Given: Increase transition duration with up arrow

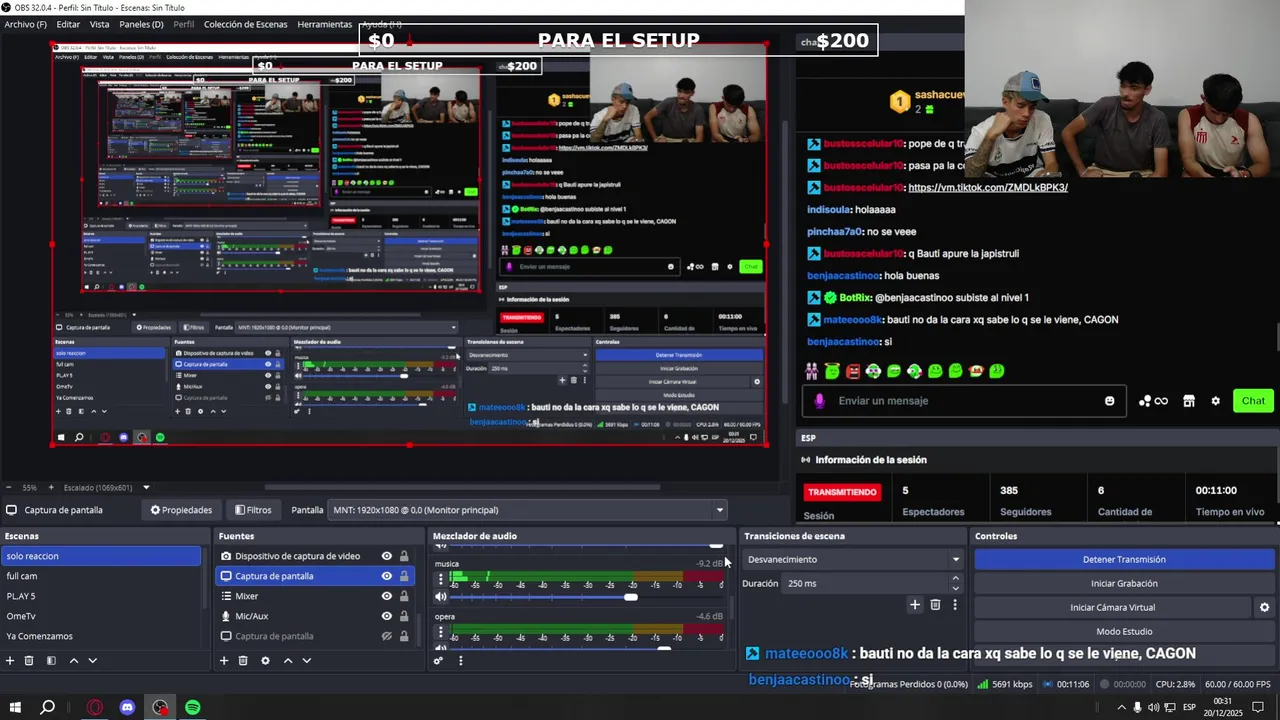Looking at the screenshot, I should pos(955,578).
